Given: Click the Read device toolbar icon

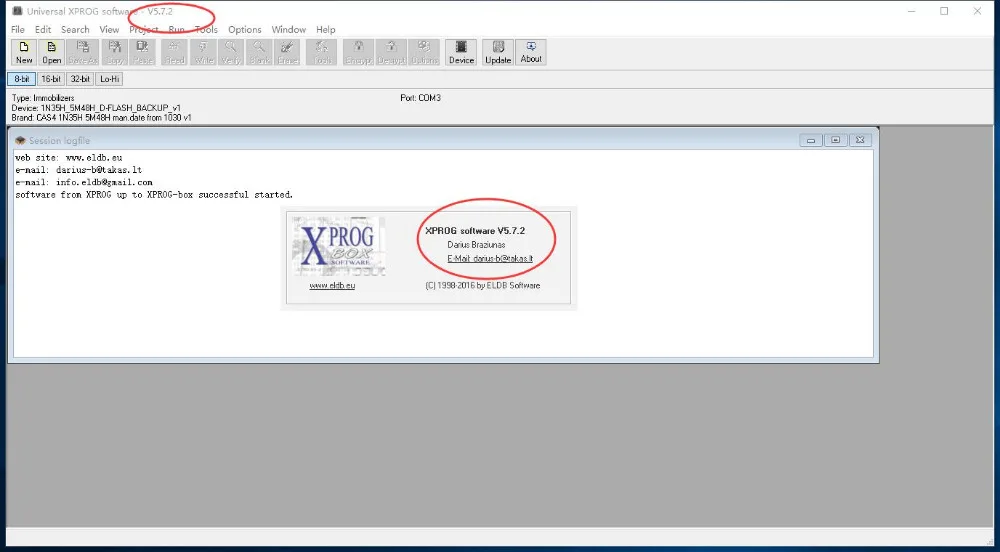Looking at the screenshot, I should coord(174,52).
